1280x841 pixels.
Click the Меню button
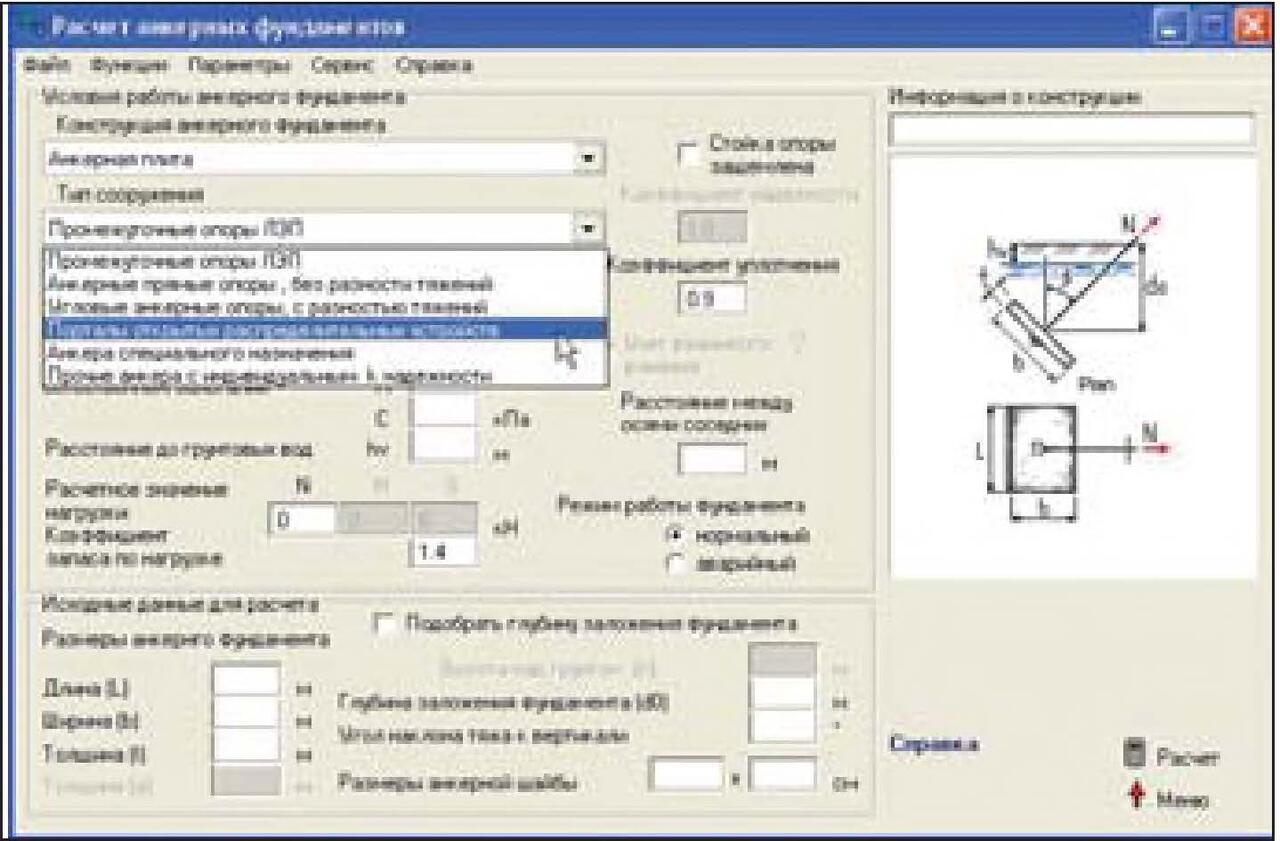(1168, 799)
